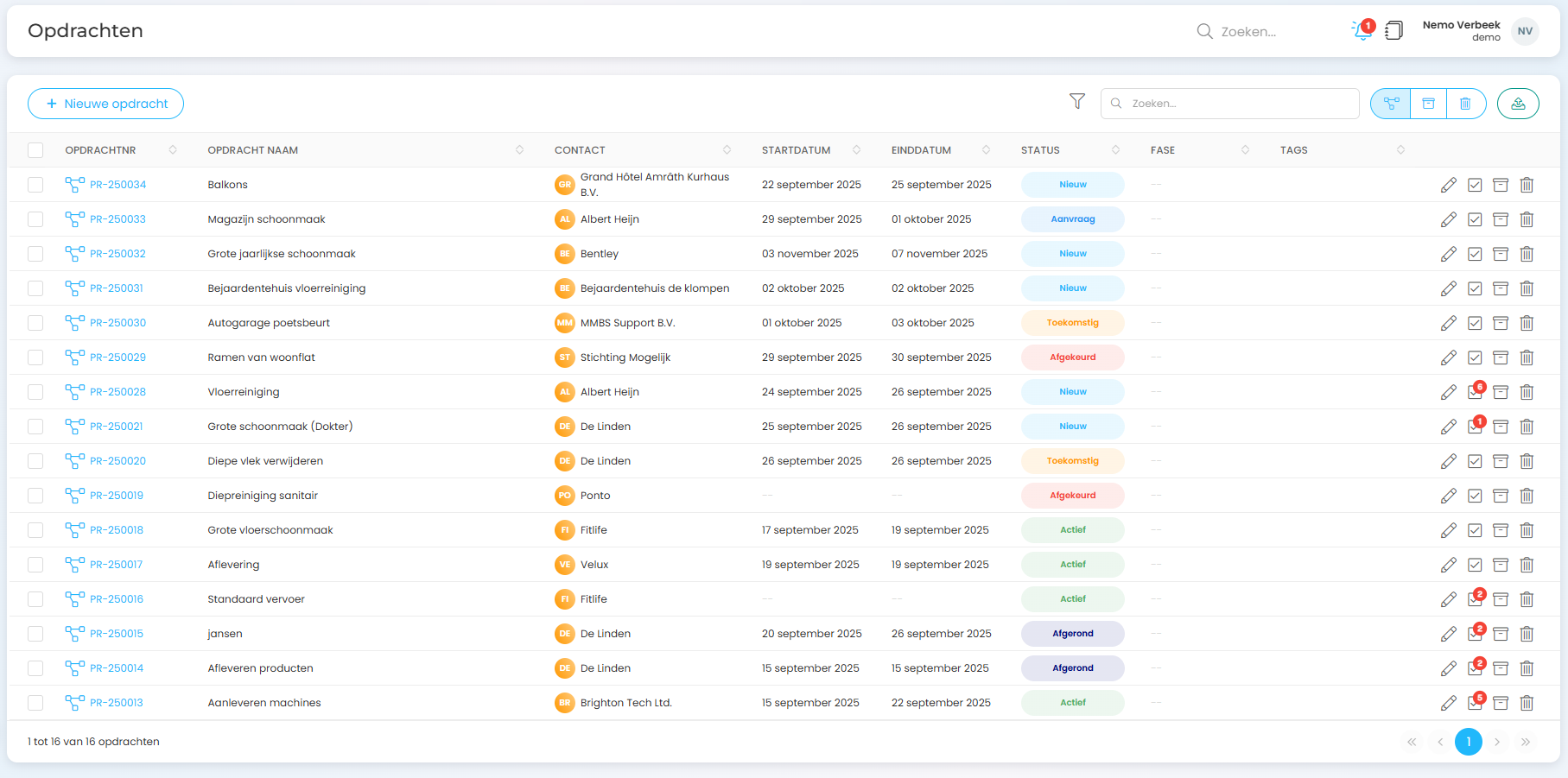
Task: Open the filter funnel icon
Action: coord(1076,102)
